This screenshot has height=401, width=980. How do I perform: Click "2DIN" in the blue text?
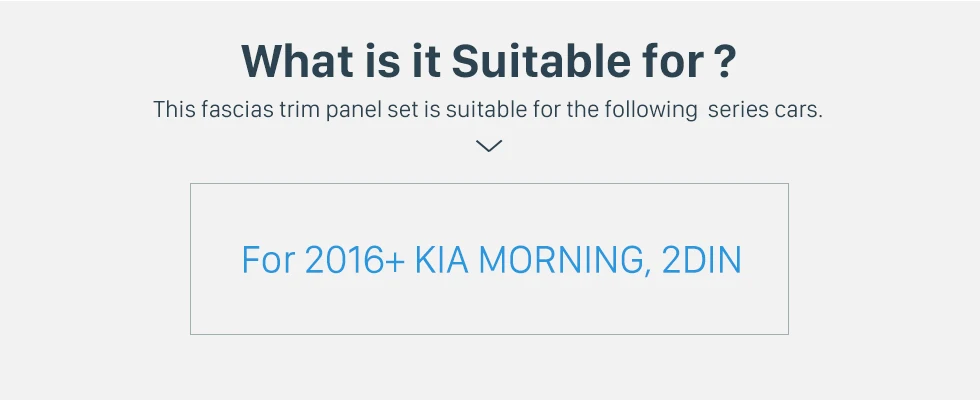(x=702, y=260)
